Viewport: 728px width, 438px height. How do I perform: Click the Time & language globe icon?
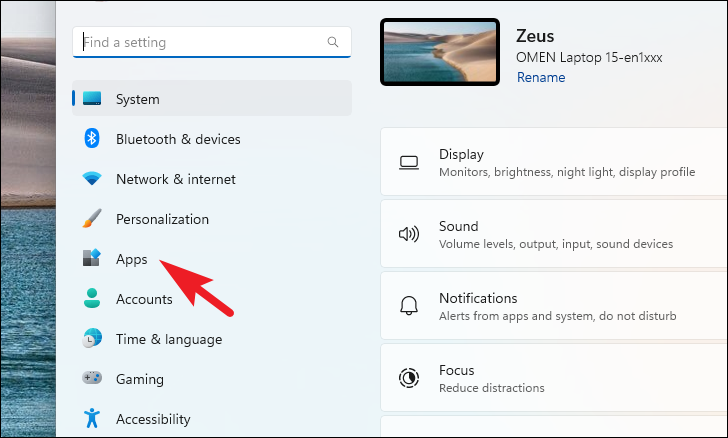click(92, 338)
